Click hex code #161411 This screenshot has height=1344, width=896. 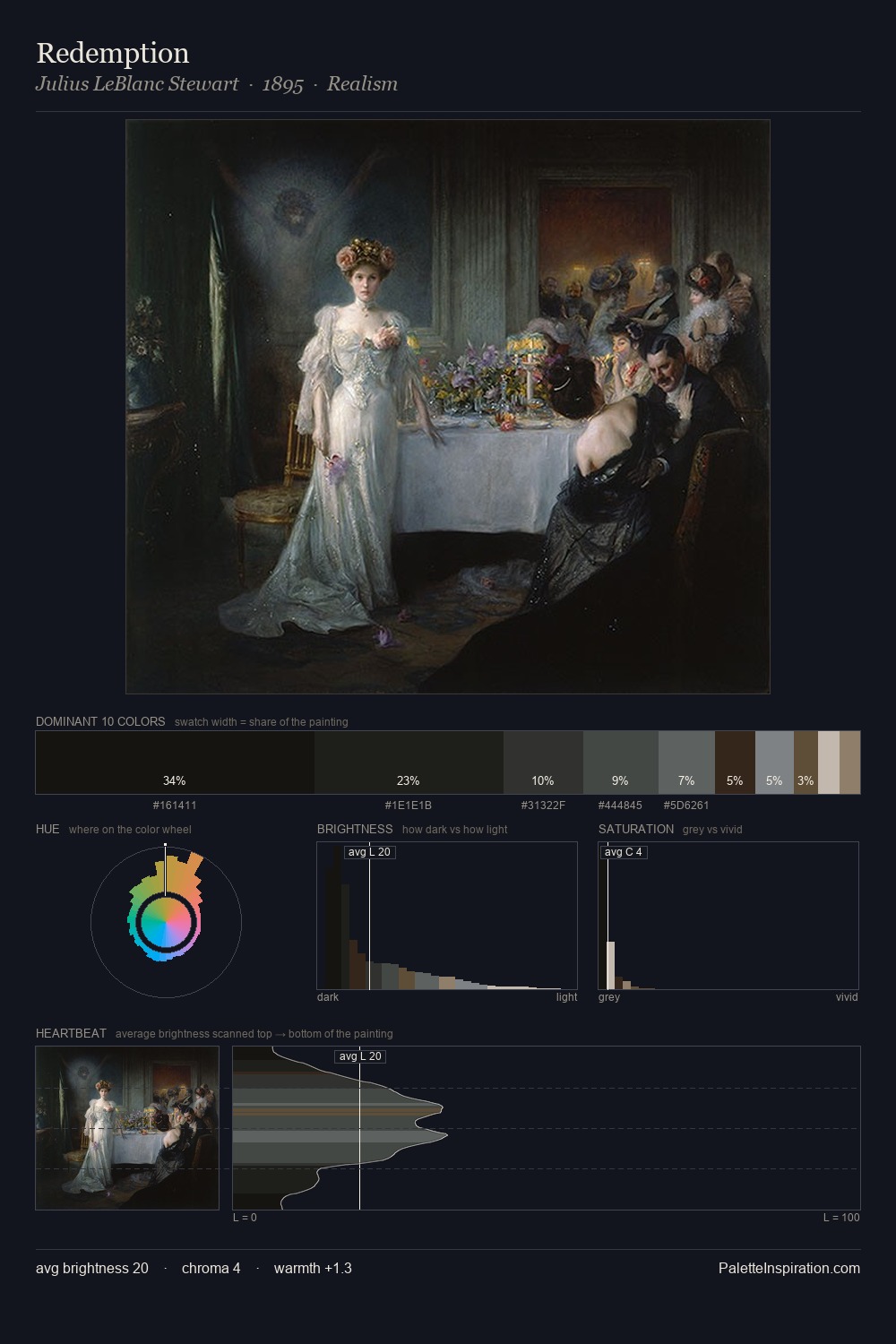(175, 806)
